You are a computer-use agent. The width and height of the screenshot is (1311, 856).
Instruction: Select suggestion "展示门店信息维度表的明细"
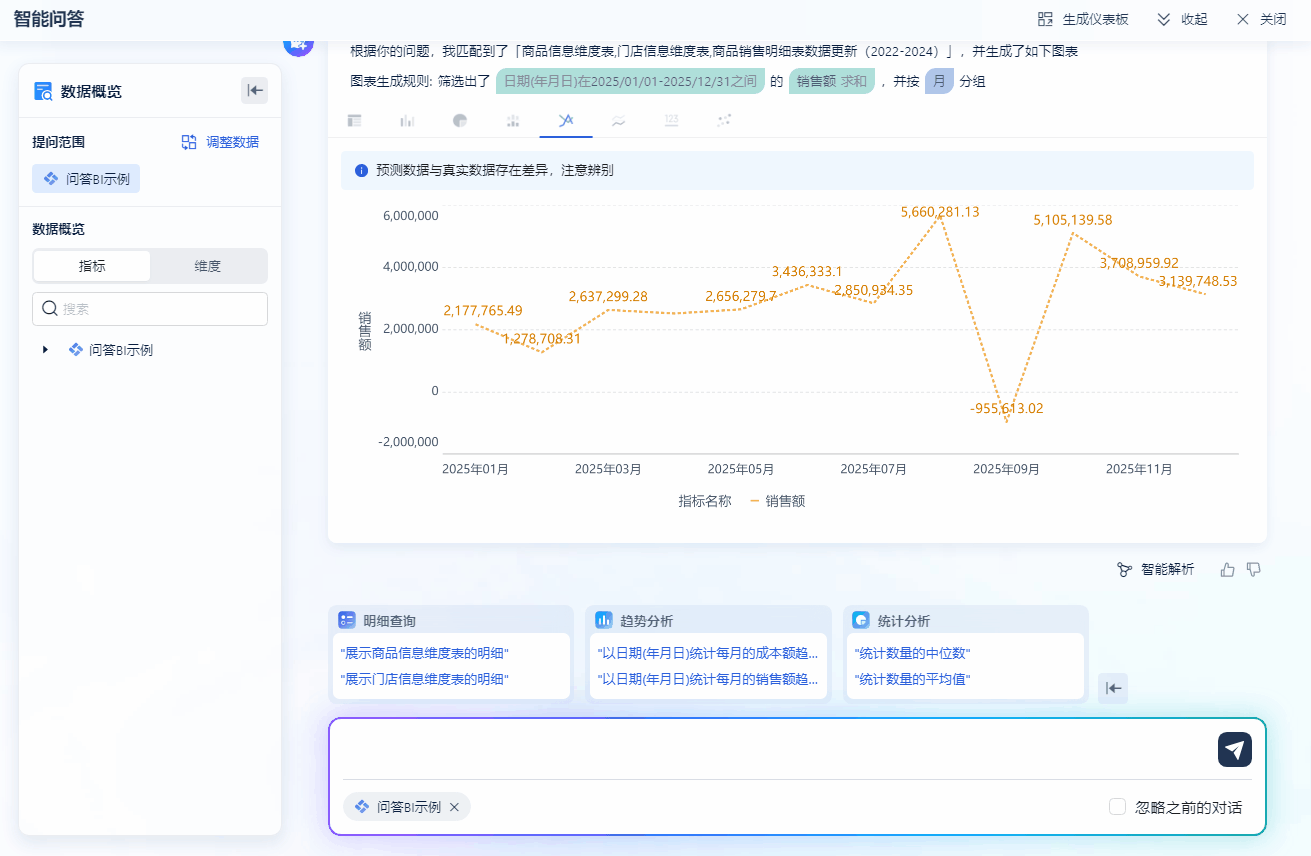pos(425,679)
